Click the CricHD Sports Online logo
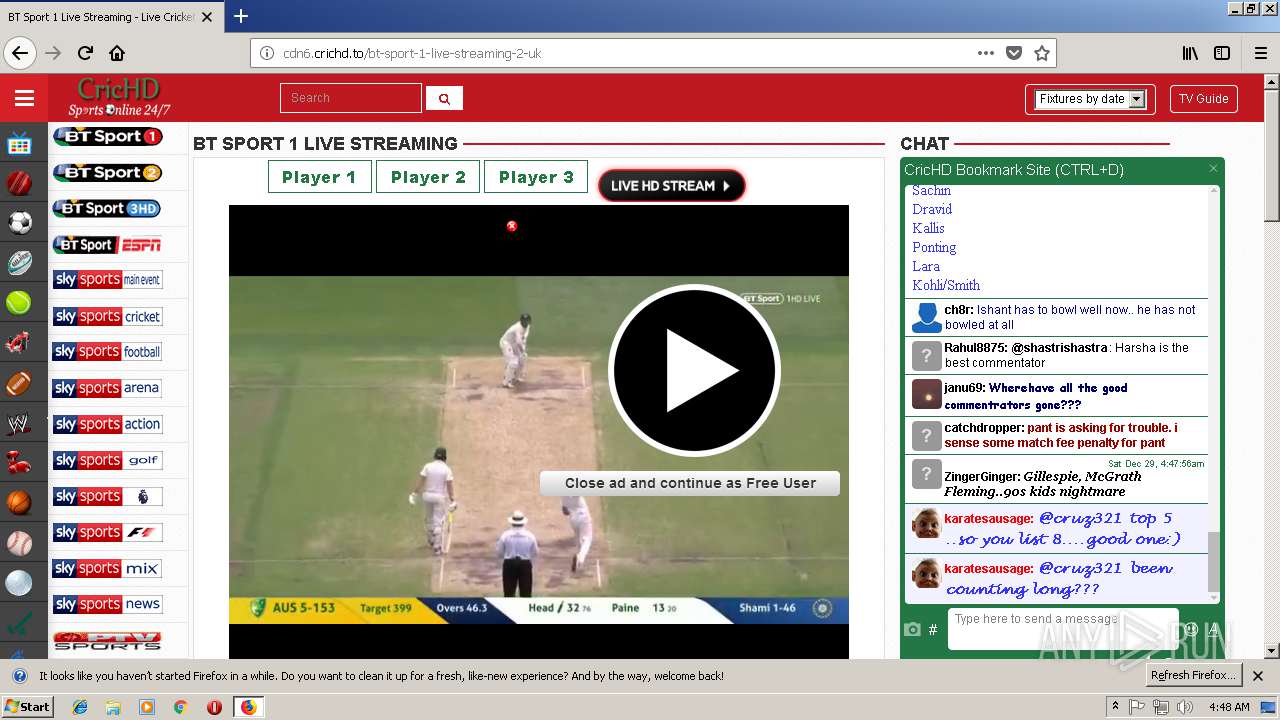1280x720 pixels. (x=119, y=97)
